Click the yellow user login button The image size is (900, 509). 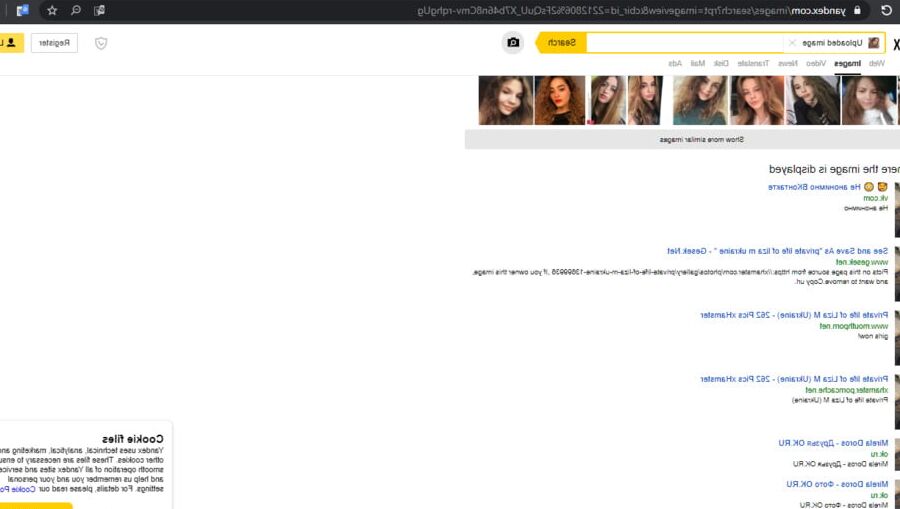point(10,43)
